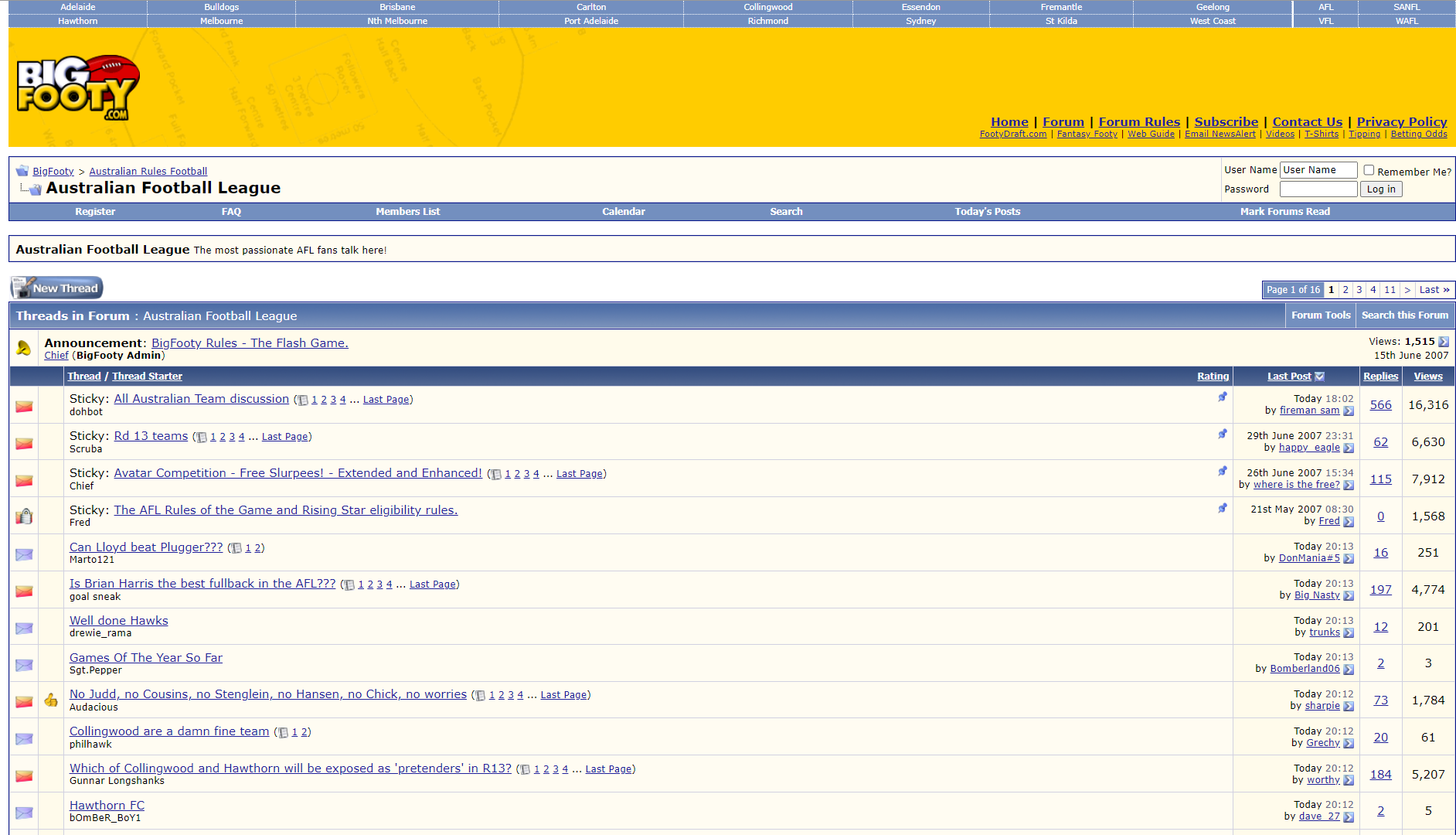Click thumbs-up icon on No Judd thread
The height and width of the screenshot is (835, 1456).
click(x=51, y=700)
